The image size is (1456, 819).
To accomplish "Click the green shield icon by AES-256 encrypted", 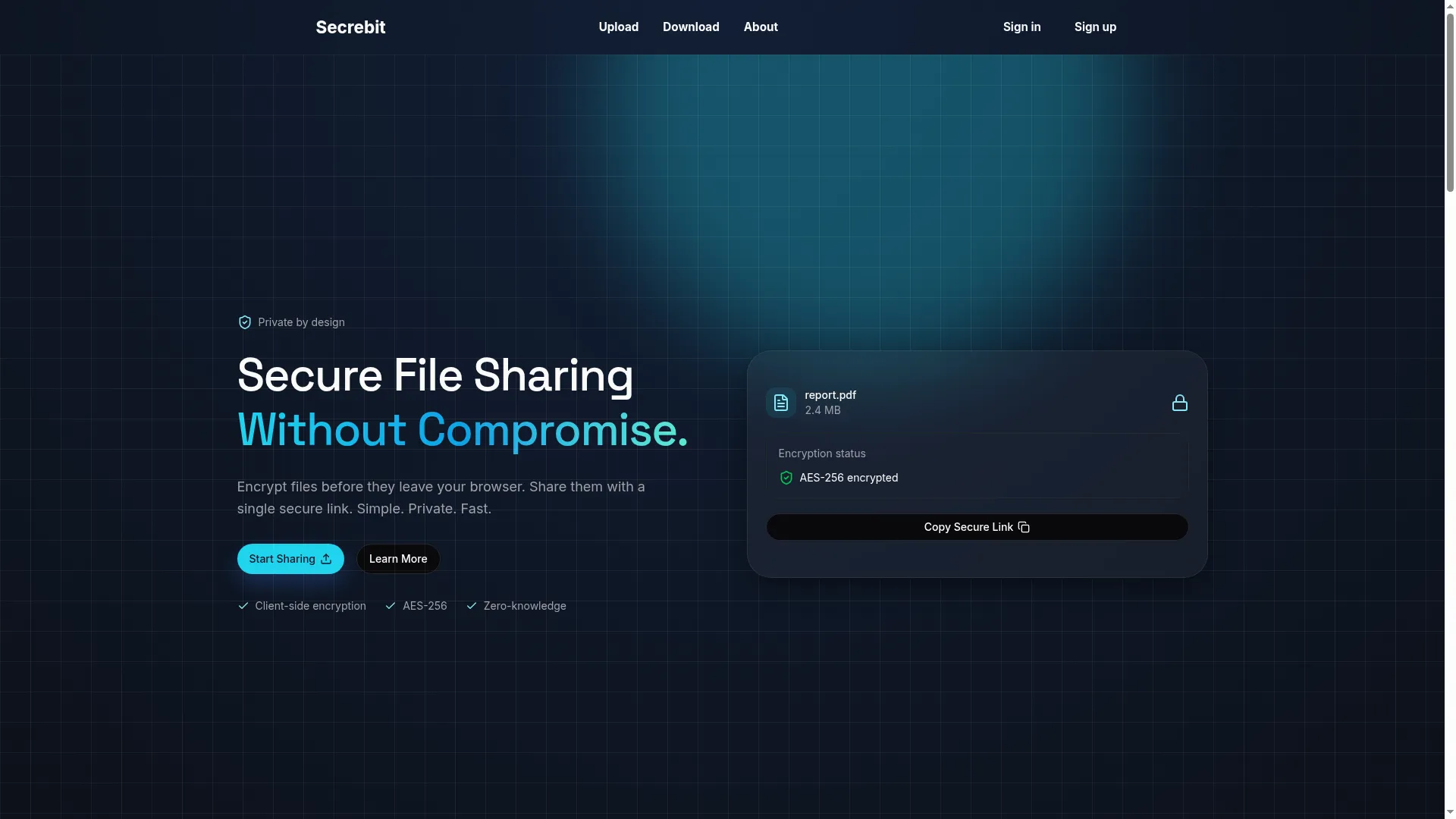I will [786, 478].
